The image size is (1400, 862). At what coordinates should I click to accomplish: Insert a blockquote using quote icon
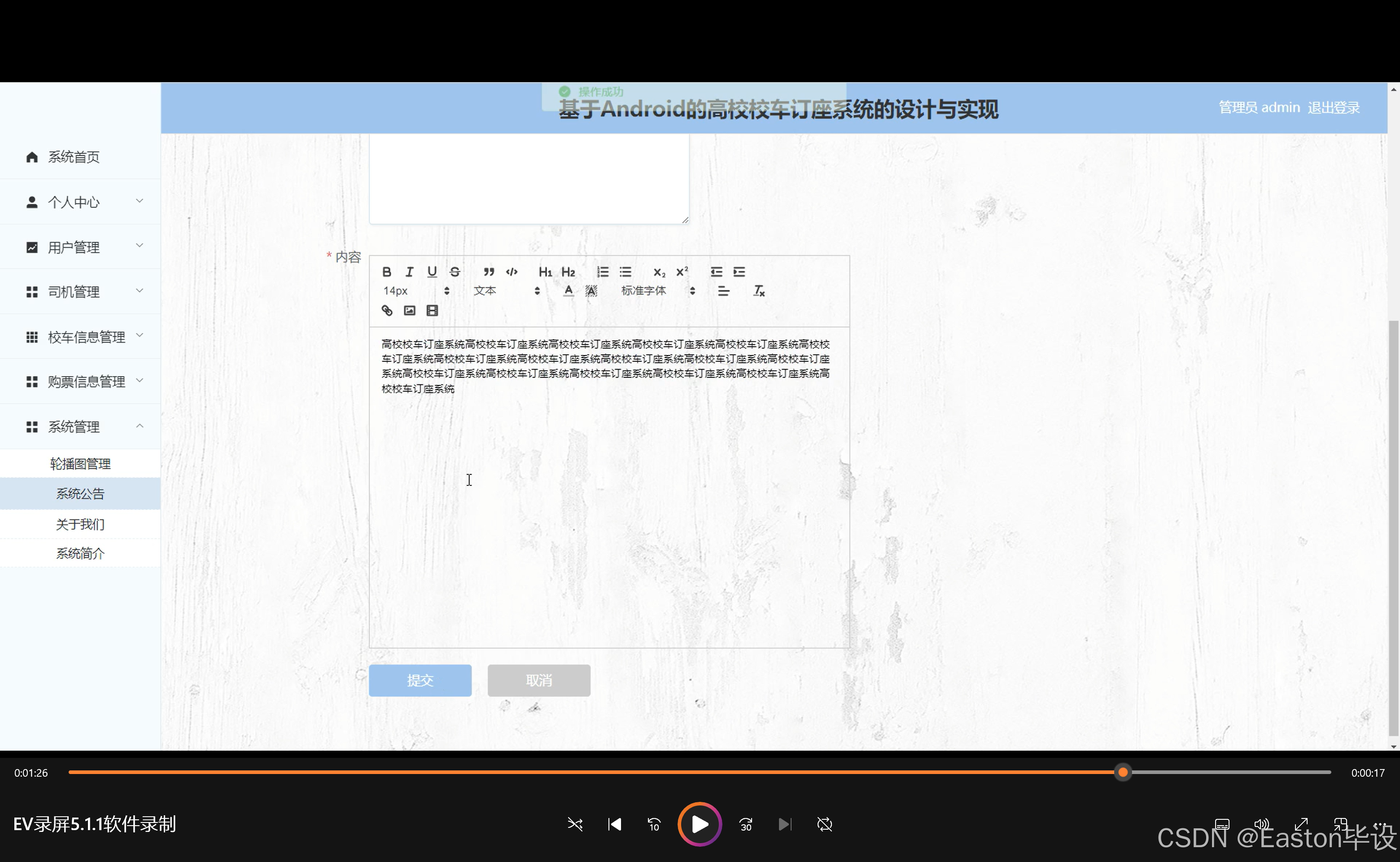click(x=488, y=272)
